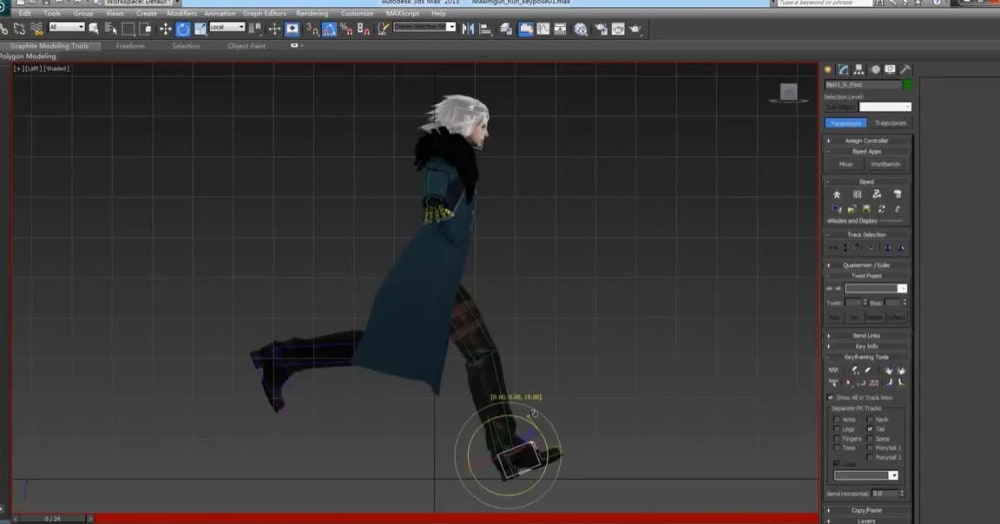Click the Bend Horizontal spinner arrows
The image size is (1000, 524).
coord(901,493)
